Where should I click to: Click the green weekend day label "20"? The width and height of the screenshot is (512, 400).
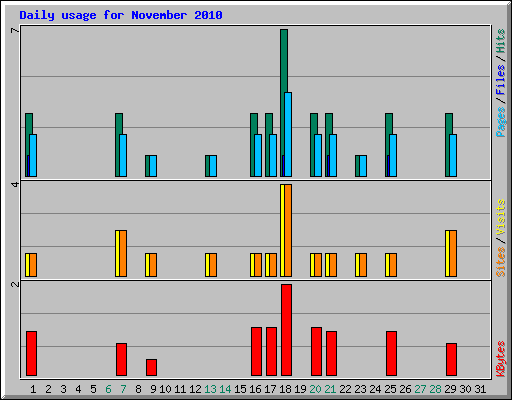pos(315,389)
